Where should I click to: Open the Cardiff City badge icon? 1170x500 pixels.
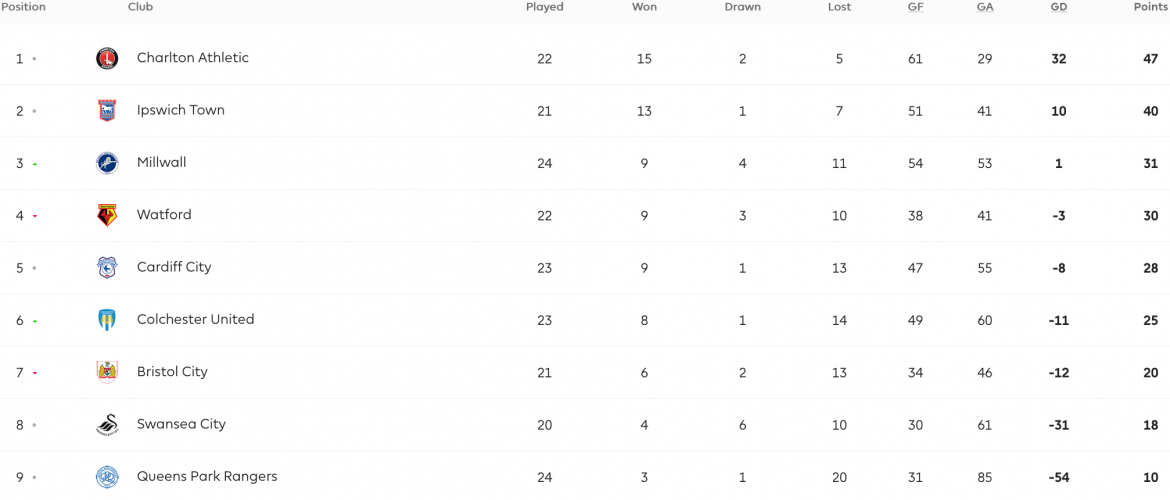click(x=107, y=267)
